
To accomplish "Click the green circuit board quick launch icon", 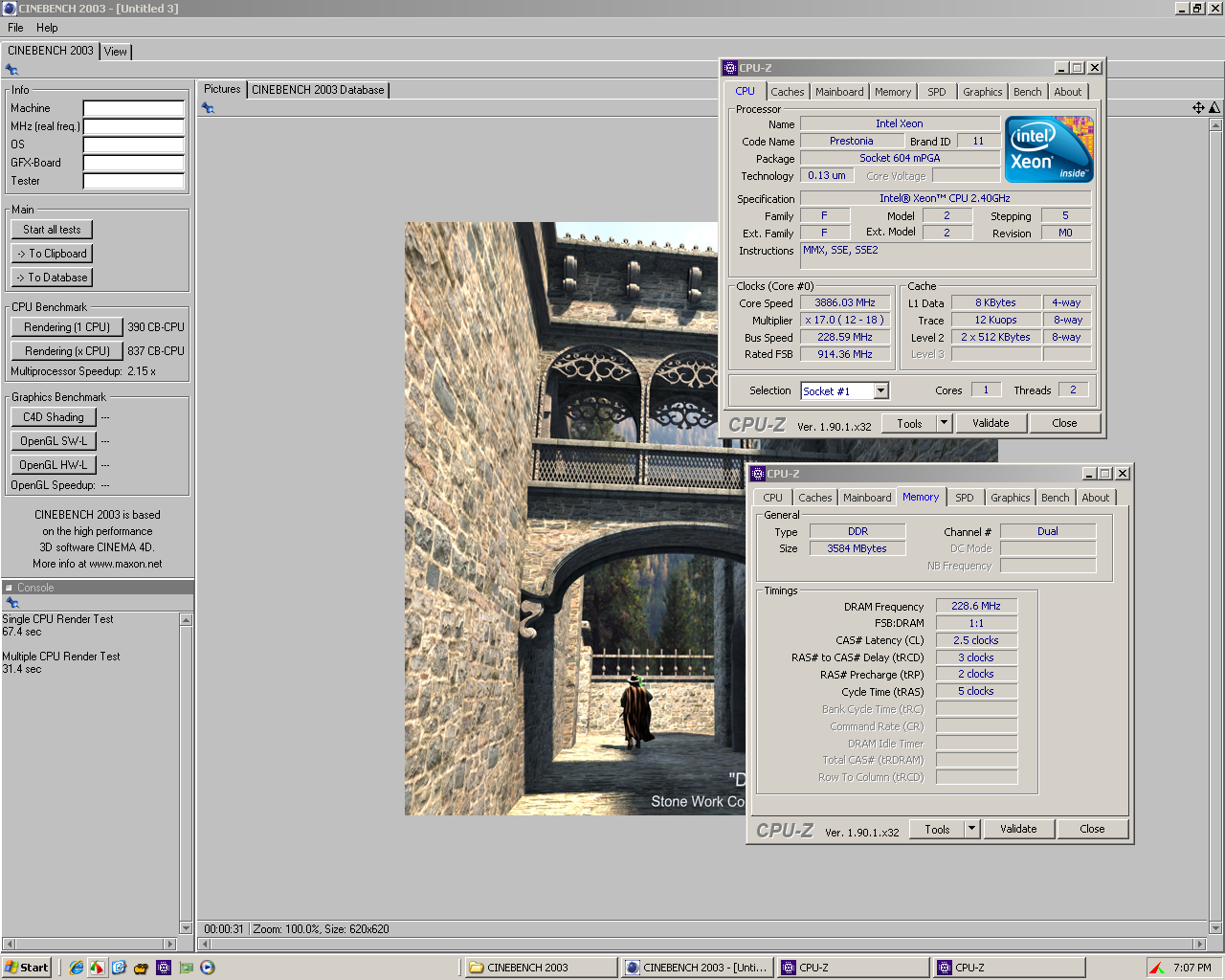I will click(x=186, y=968).
